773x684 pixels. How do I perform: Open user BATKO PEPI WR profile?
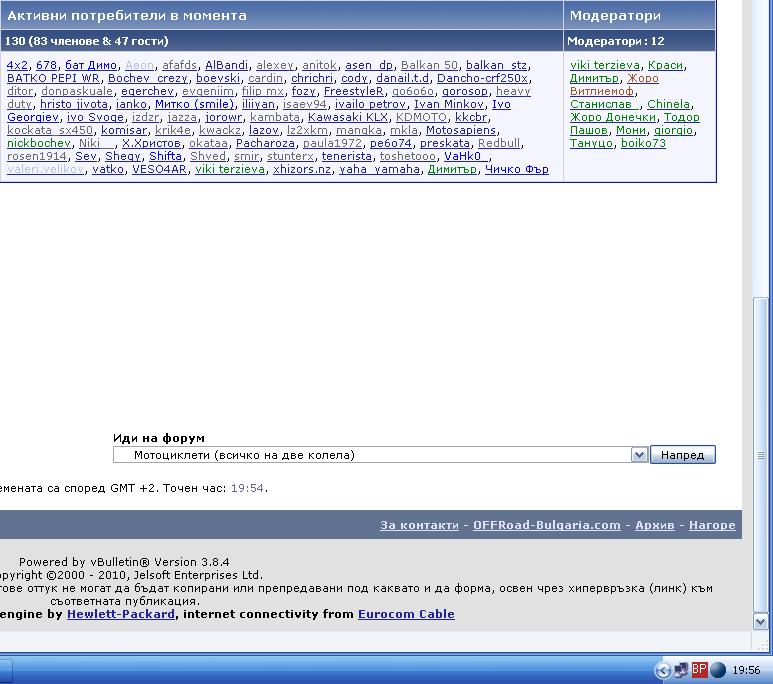coord(53,78)
